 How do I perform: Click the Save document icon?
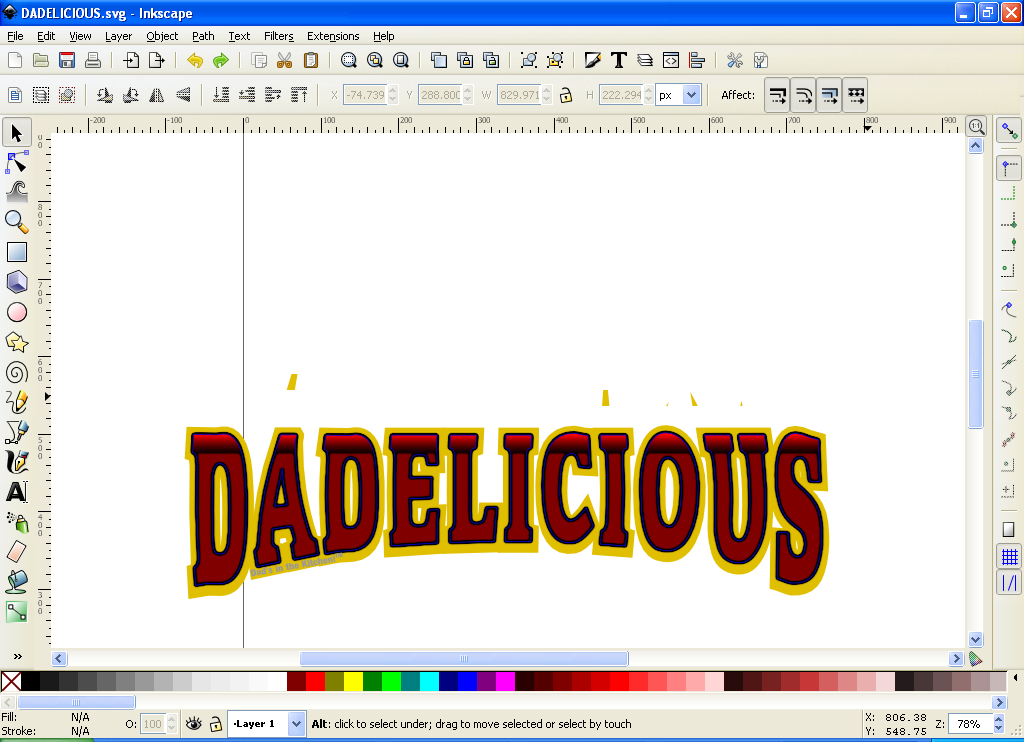coord(67,60)
